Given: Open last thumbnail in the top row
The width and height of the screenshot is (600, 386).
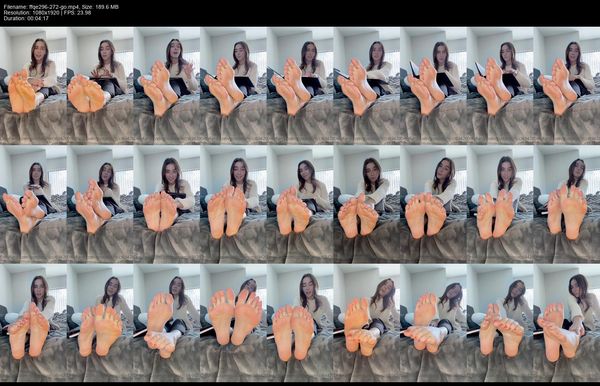Looking at the screenshot, I should point(567,85).
